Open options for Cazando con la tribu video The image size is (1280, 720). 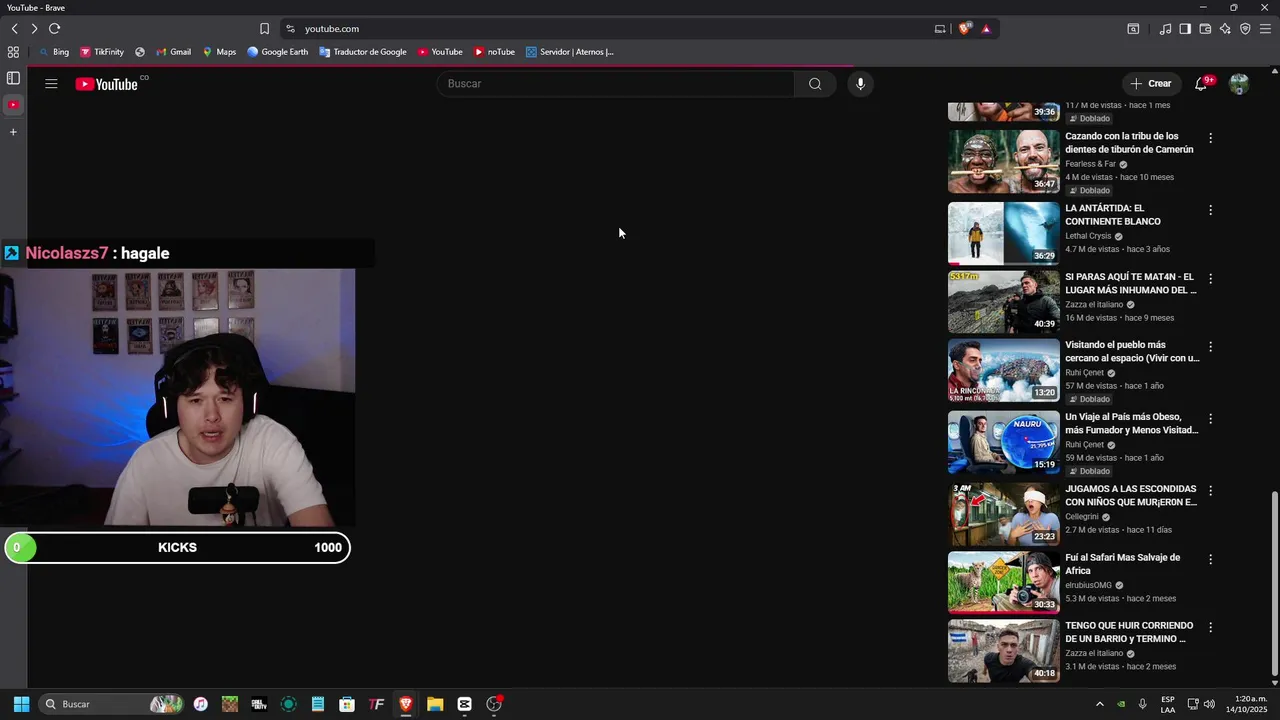tap(1210, 138)
